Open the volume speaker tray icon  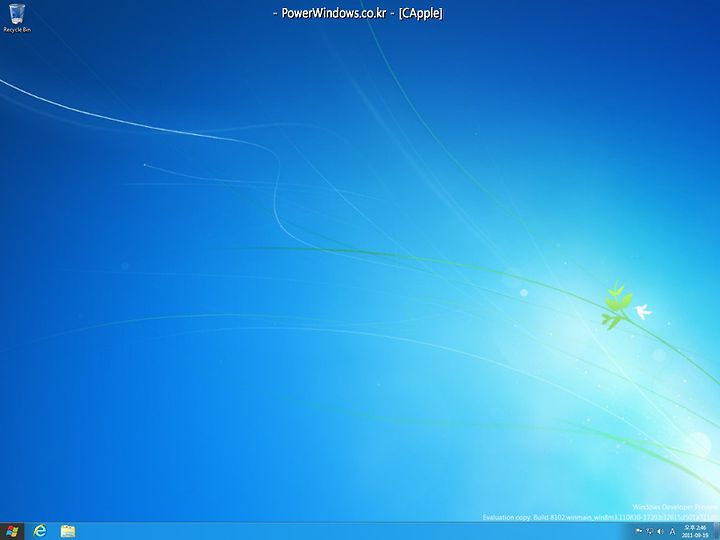660,531
